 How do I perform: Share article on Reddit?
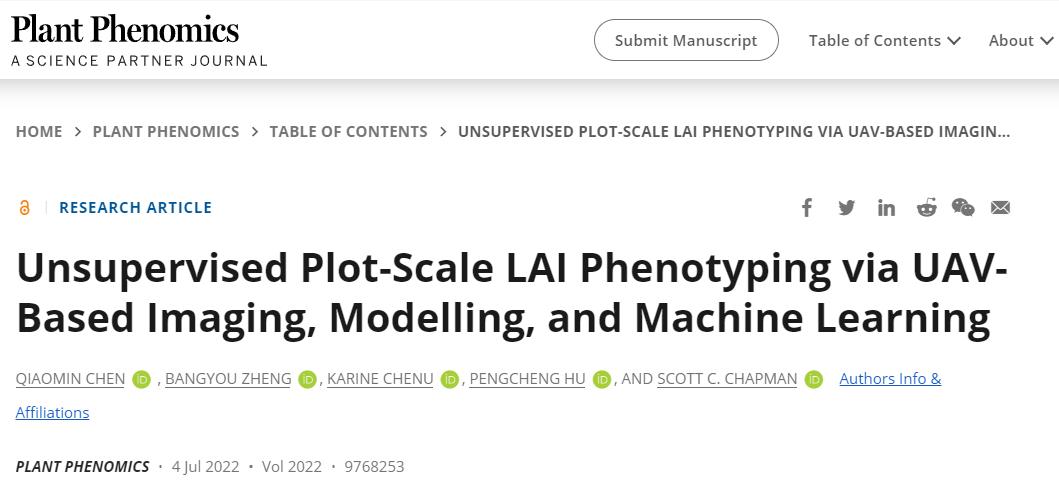[x=926, y=207]
